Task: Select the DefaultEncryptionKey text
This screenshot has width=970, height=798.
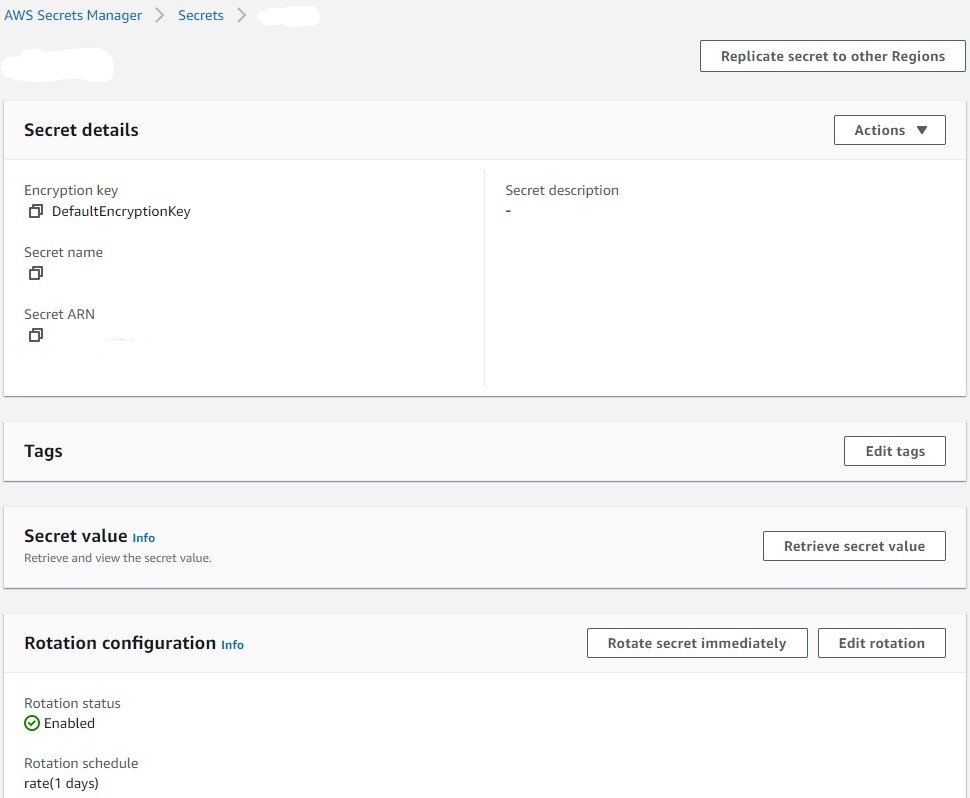Action: (121, 212)
